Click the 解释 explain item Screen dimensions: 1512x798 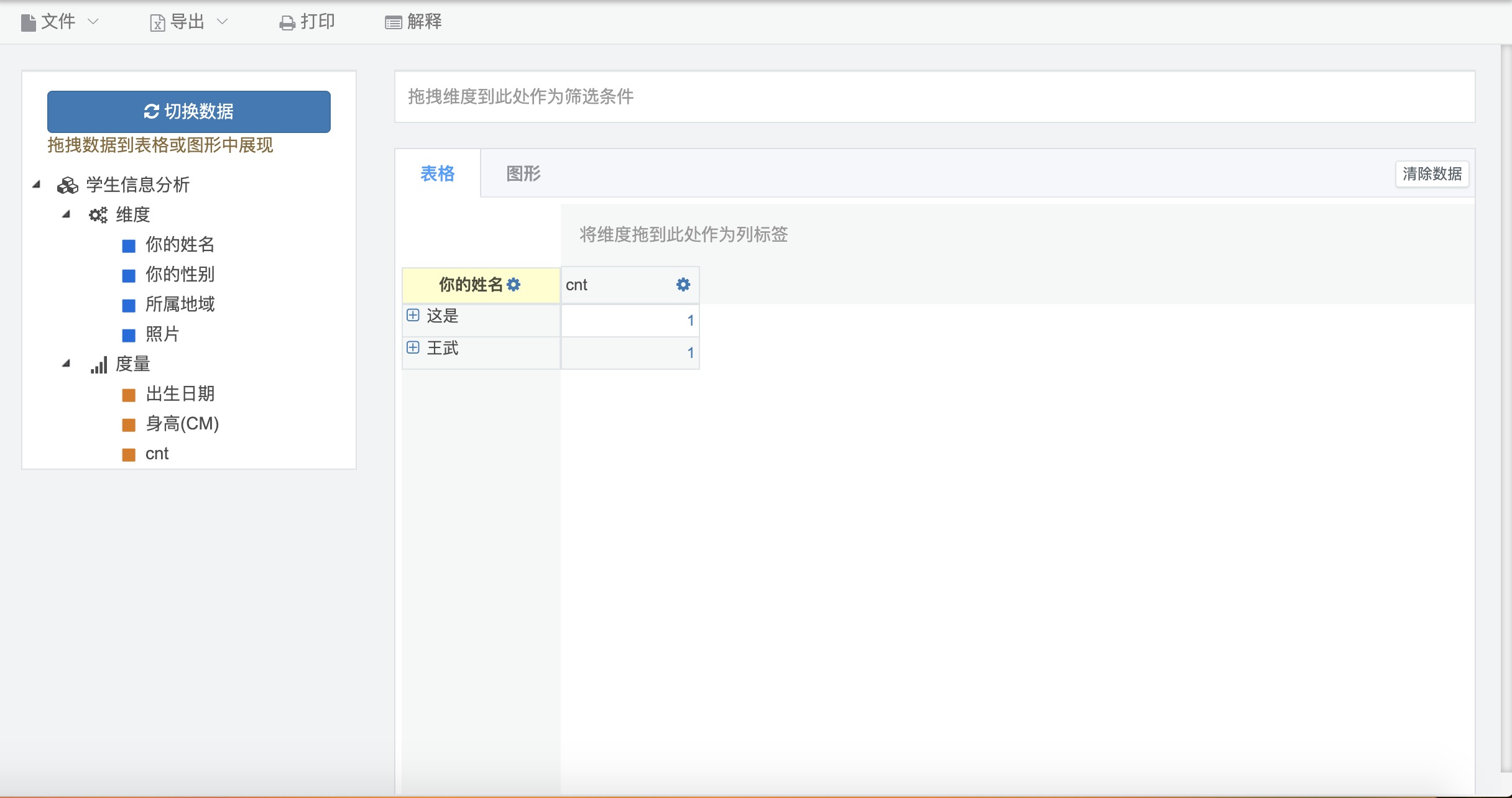pos(413,22)
